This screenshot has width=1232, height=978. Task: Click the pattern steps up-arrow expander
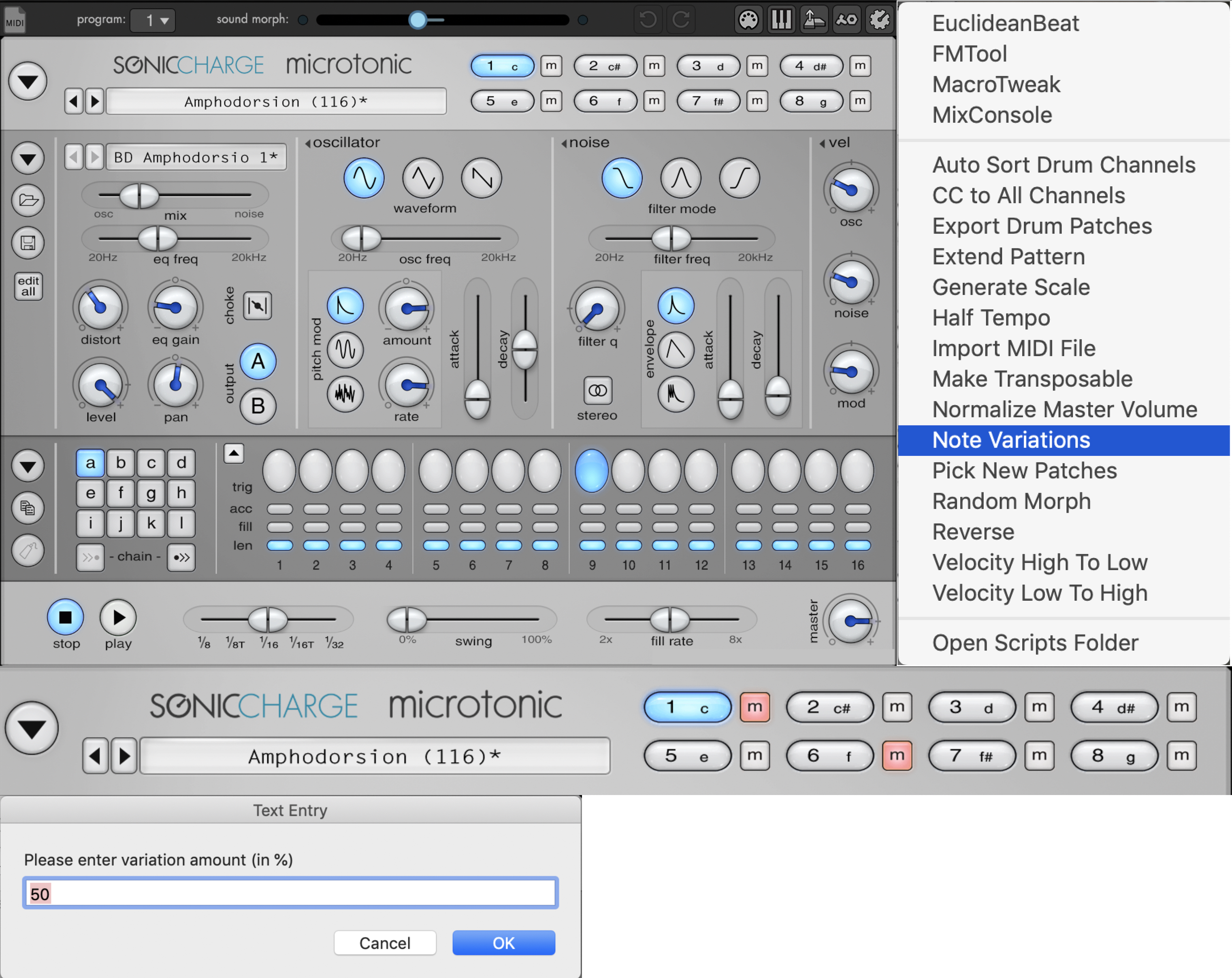tap(234, 454)
